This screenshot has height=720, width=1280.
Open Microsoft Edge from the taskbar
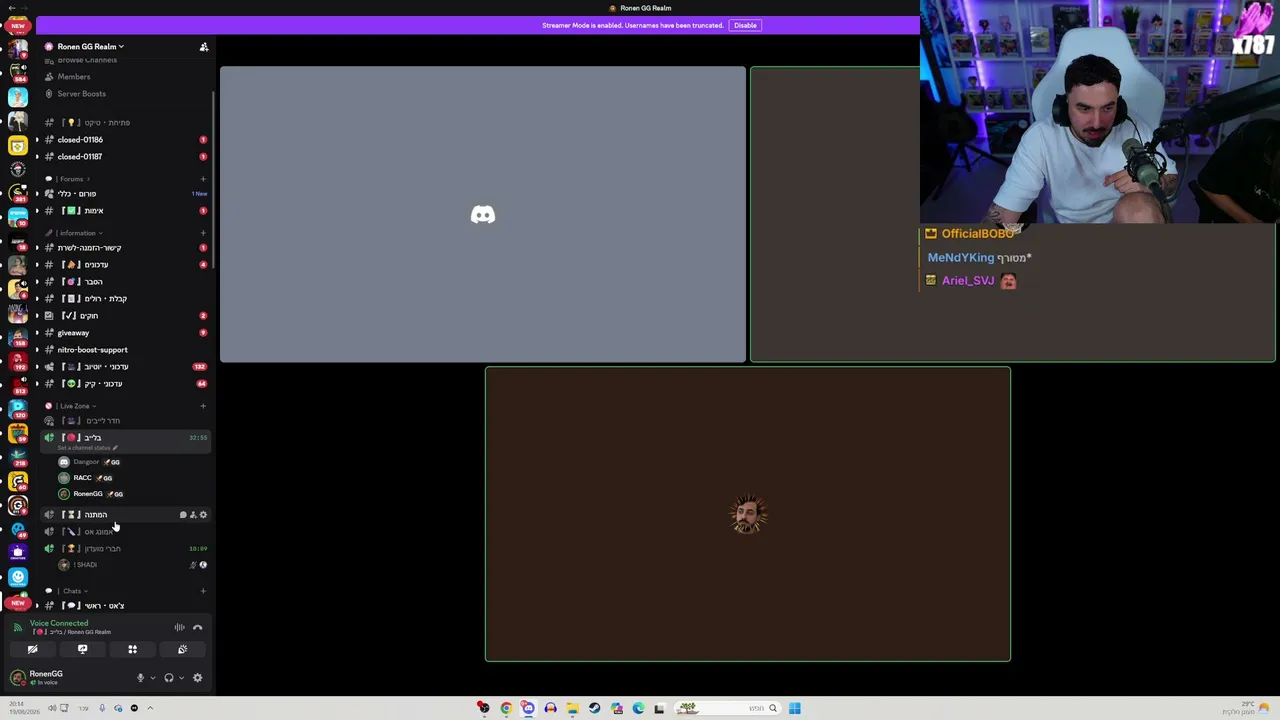[638, 709]
